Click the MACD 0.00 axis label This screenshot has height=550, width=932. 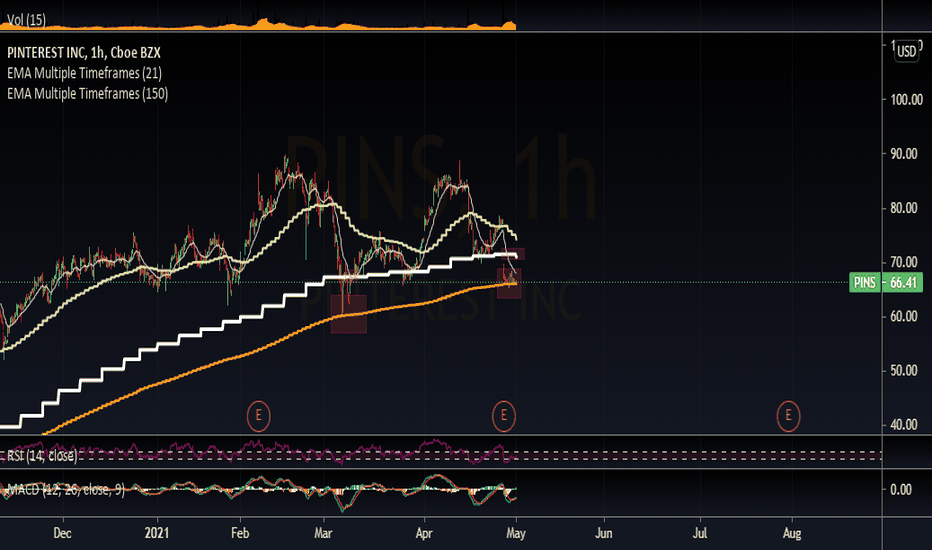900,489
